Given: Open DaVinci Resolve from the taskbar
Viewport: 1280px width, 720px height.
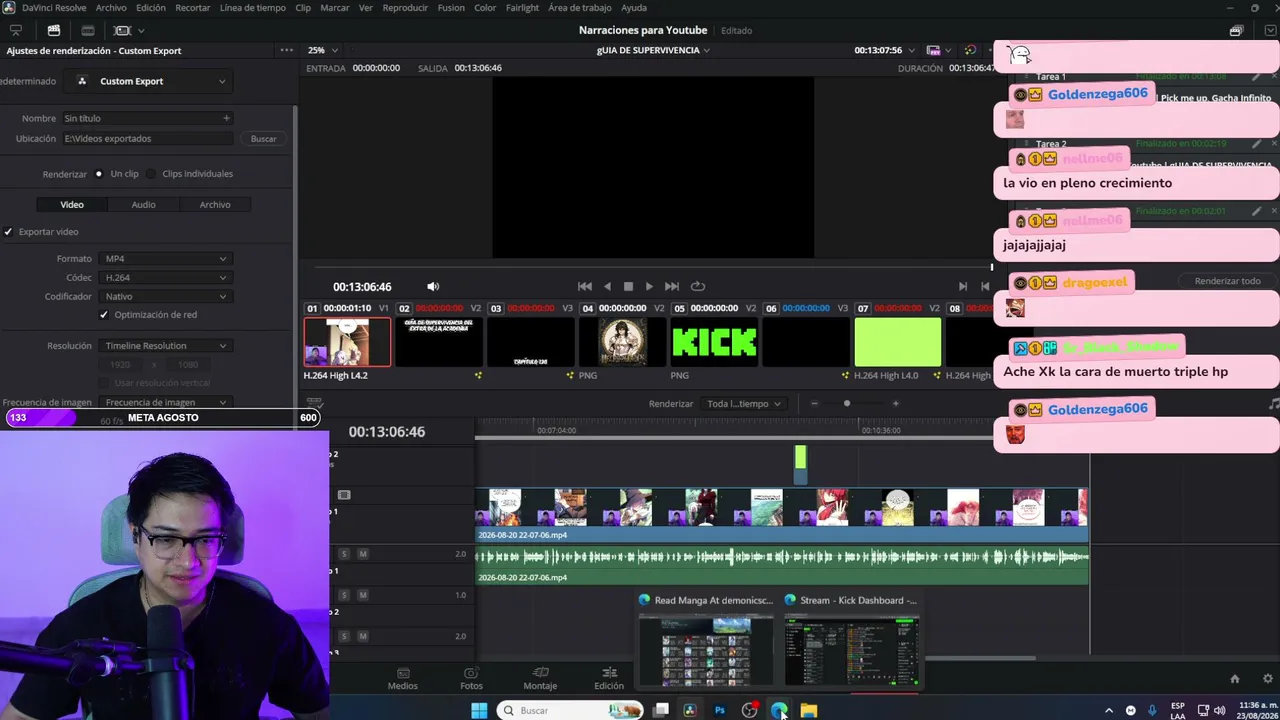Looking at the screenshot, I should (x=690, y=710).
